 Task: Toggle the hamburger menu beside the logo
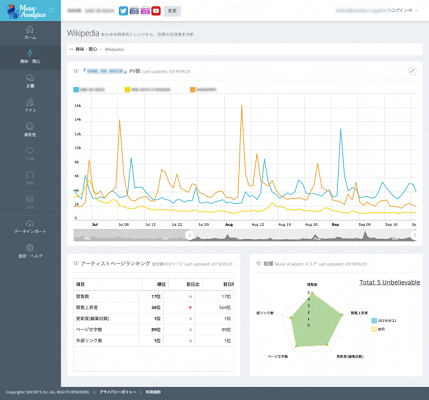coord(51,11)
